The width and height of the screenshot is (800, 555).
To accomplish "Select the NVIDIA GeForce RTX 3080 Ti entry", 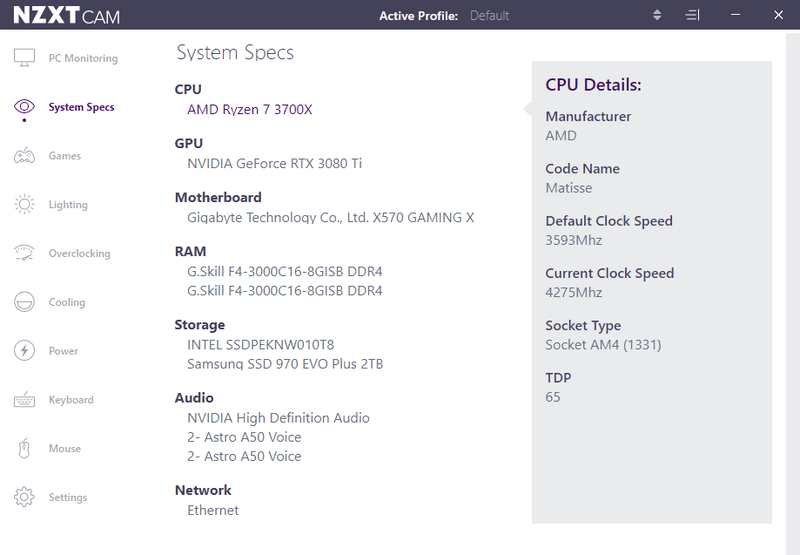I will [x=274, y=163].
